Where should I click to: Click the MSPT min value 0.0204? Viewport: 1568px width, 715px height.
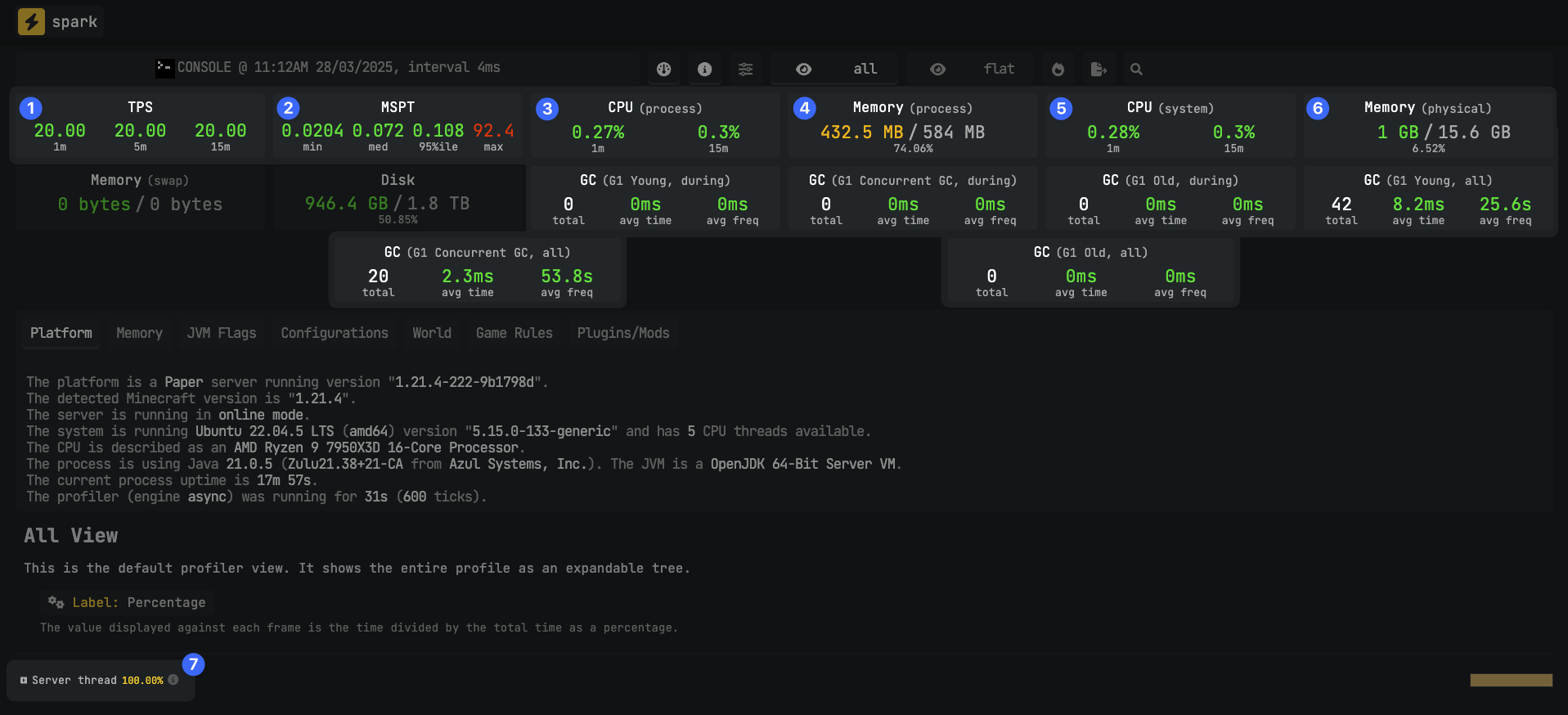[312, 131]
